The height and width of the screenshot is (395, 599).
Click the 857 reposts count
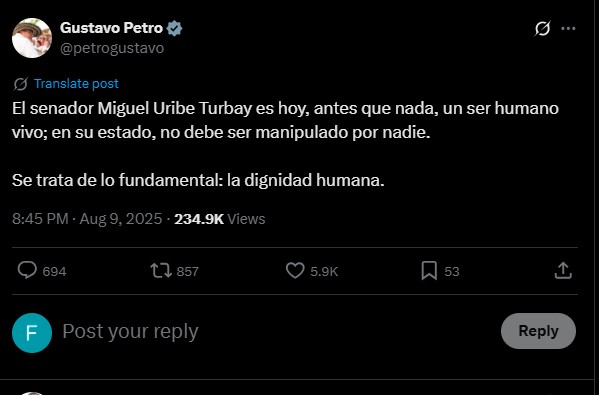(x=188, y=271)
